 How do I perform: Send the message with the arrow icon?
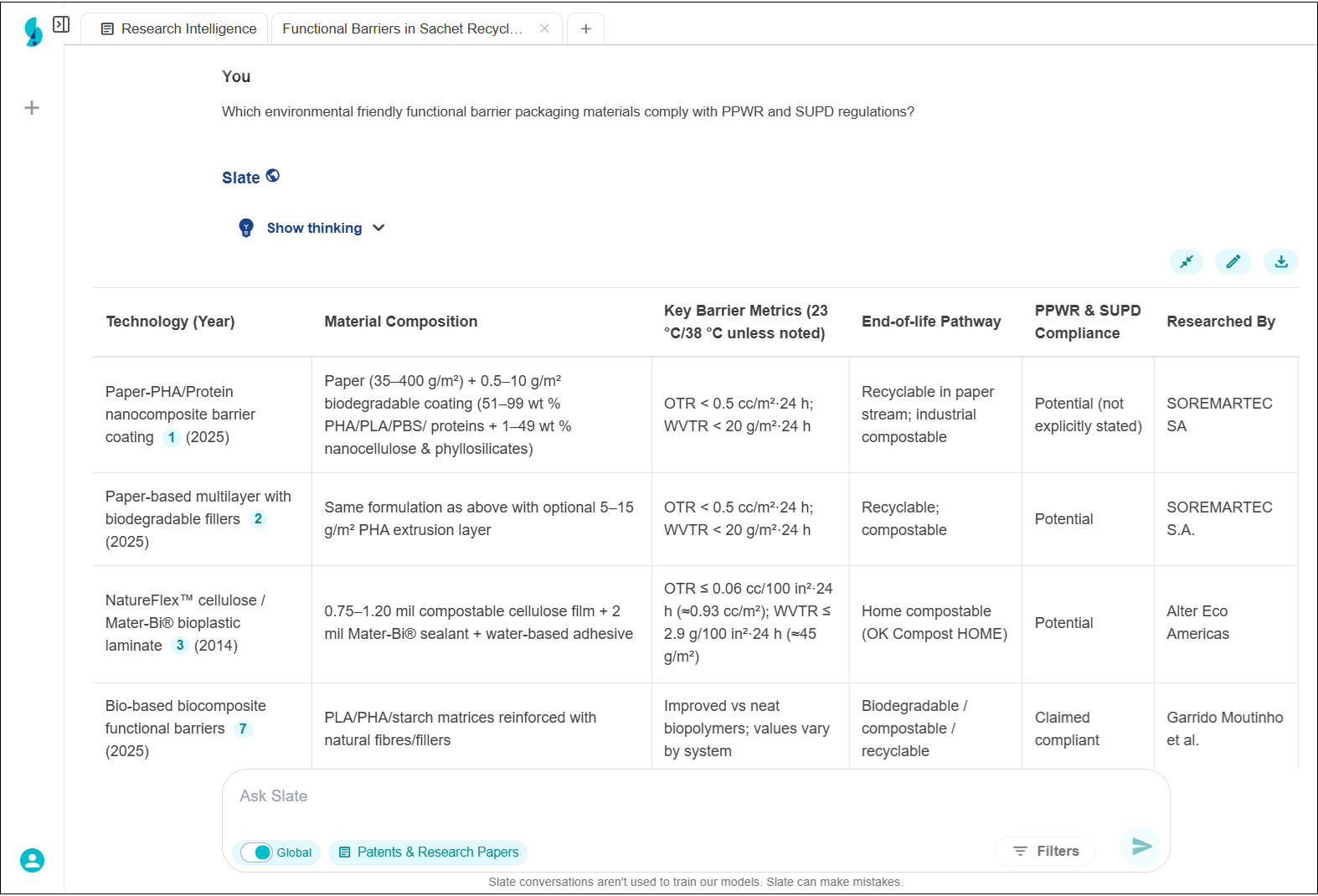pos(1140,847)
